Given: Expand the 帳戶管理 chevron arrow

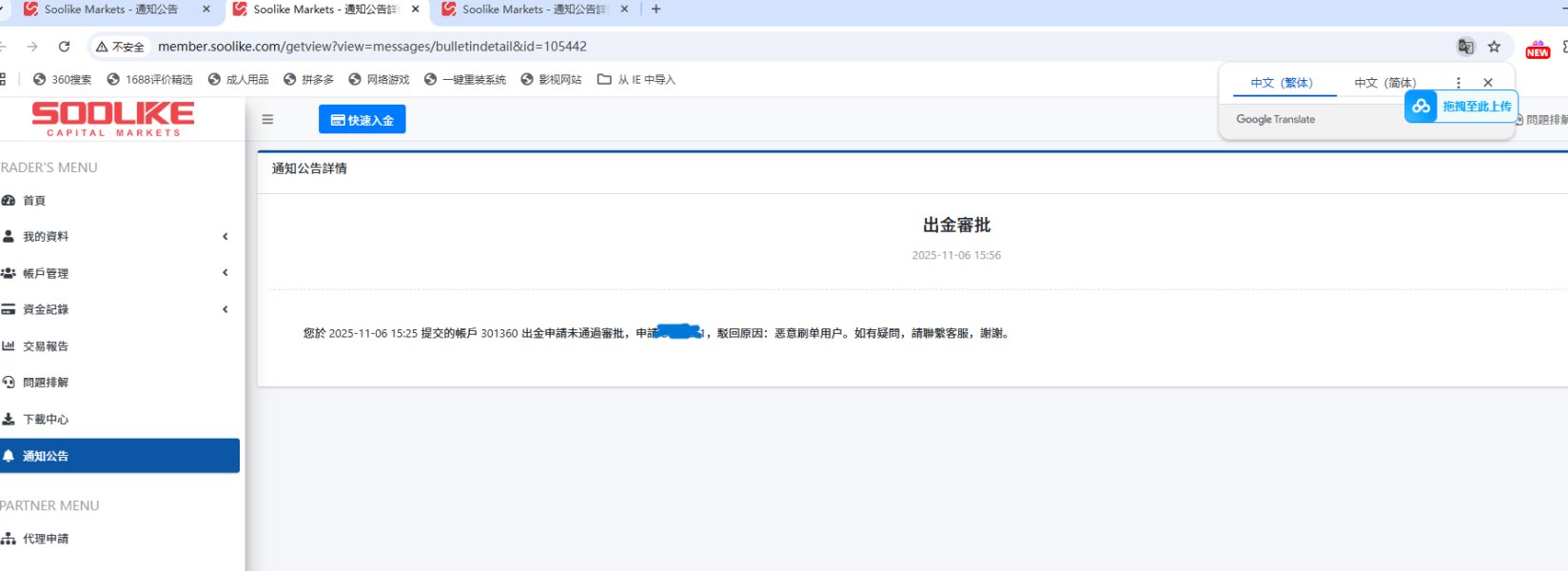Looking at the screenshot, I should click(225, 273).
